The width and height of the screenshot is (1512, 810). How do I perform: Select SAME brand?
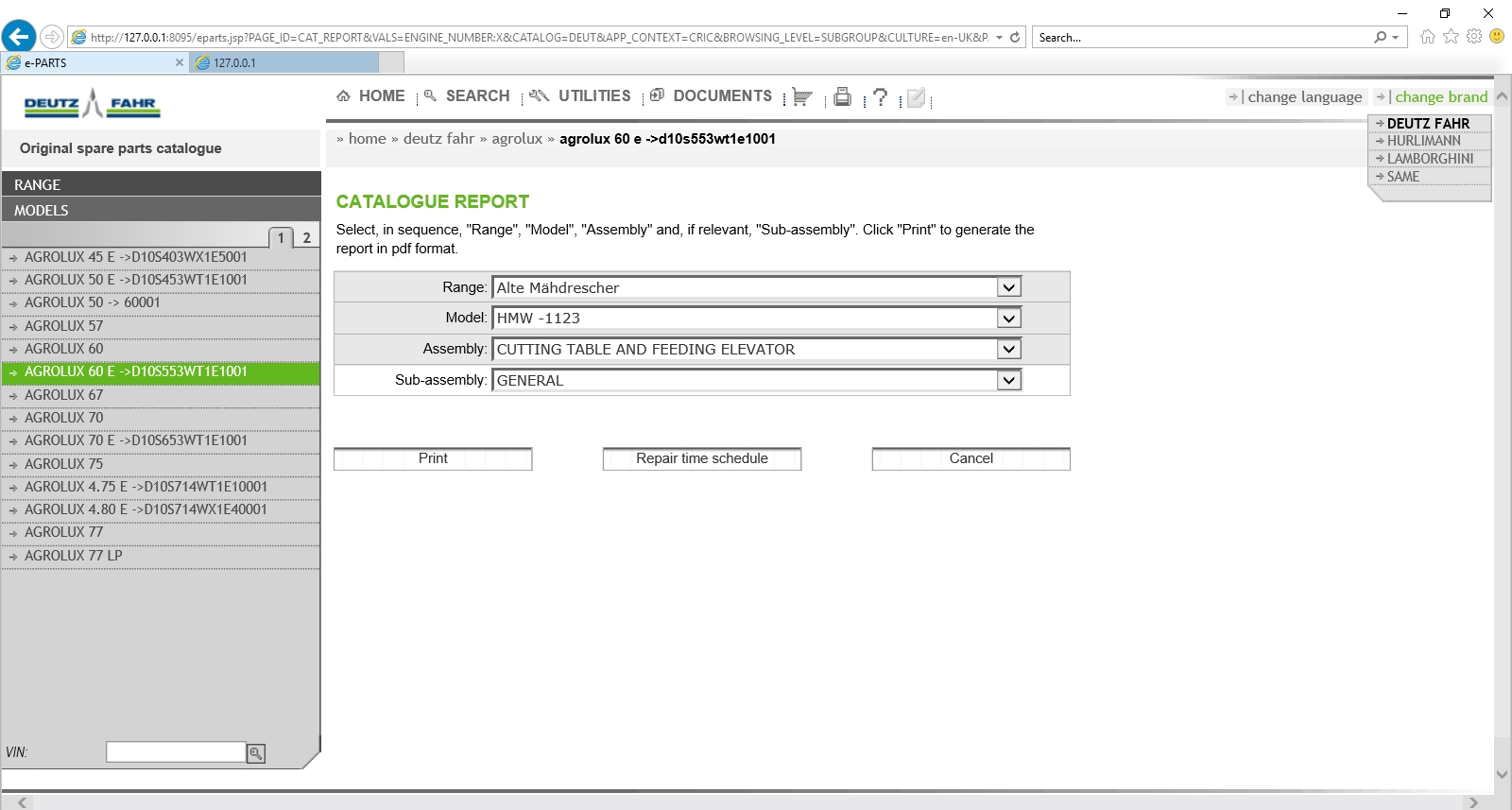pos(1402,177)
